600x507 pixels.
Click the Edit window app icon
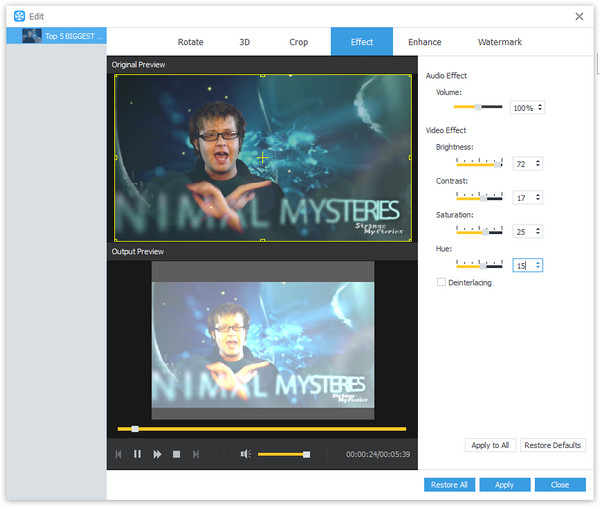pyautogui.click(x=19, y=16)
